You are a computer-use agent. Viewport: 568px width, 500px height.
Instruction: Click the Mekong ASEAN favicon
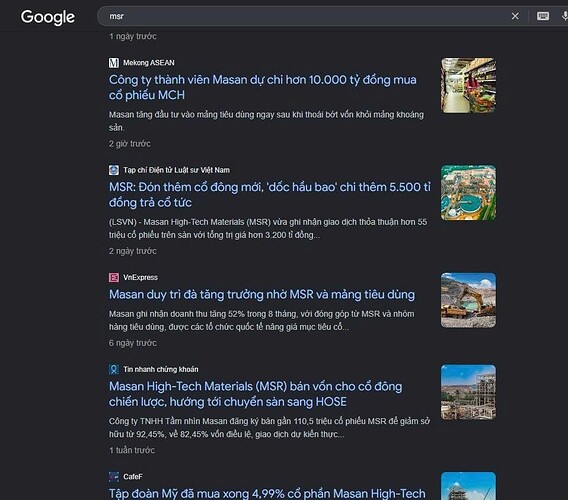point(114,63)
